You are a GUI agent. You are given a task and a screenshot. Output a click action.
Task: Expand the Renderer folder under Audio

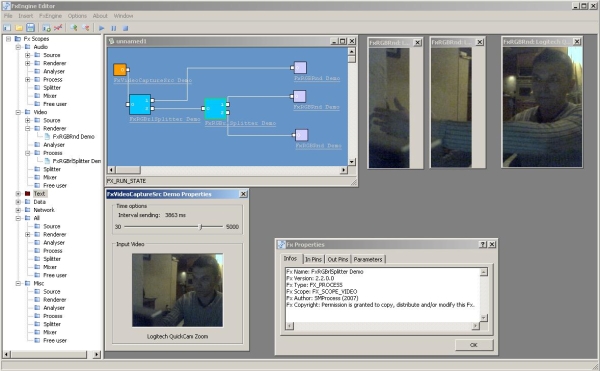point(28,63)
